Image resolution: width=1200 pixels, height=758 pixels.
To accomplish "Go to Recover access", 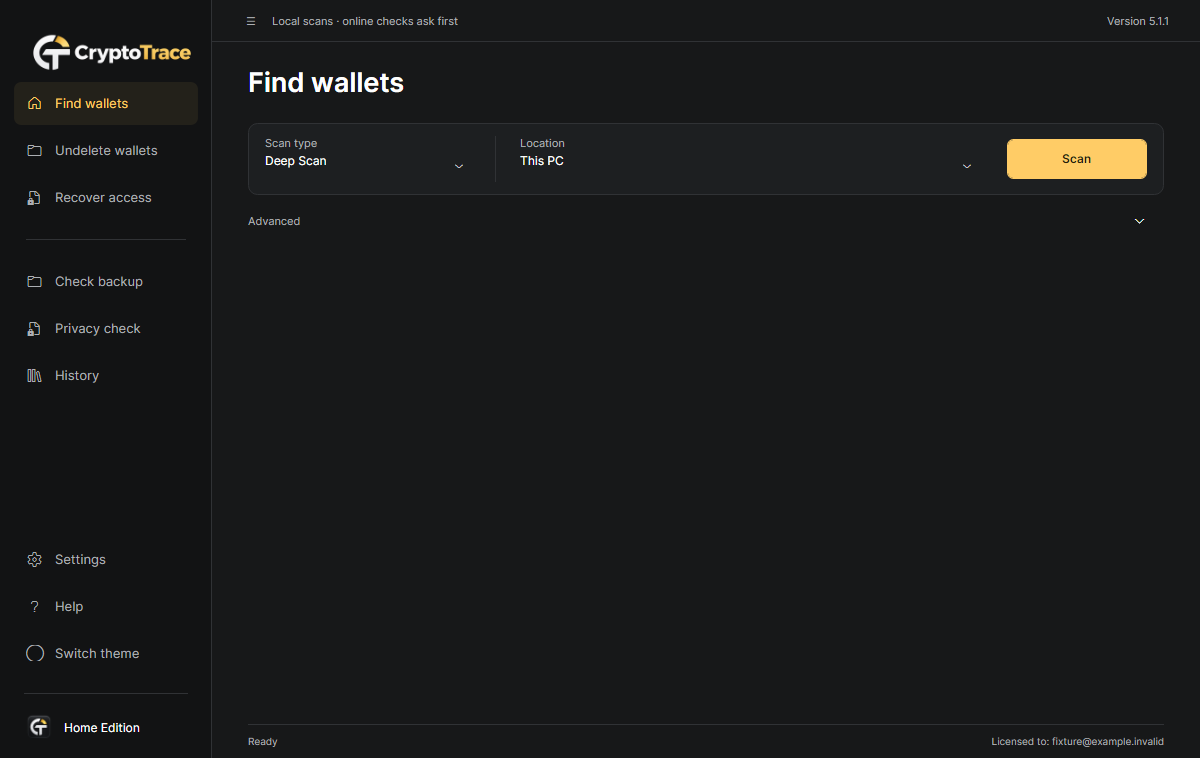I will pyautogui.click(x=106, y=197).
